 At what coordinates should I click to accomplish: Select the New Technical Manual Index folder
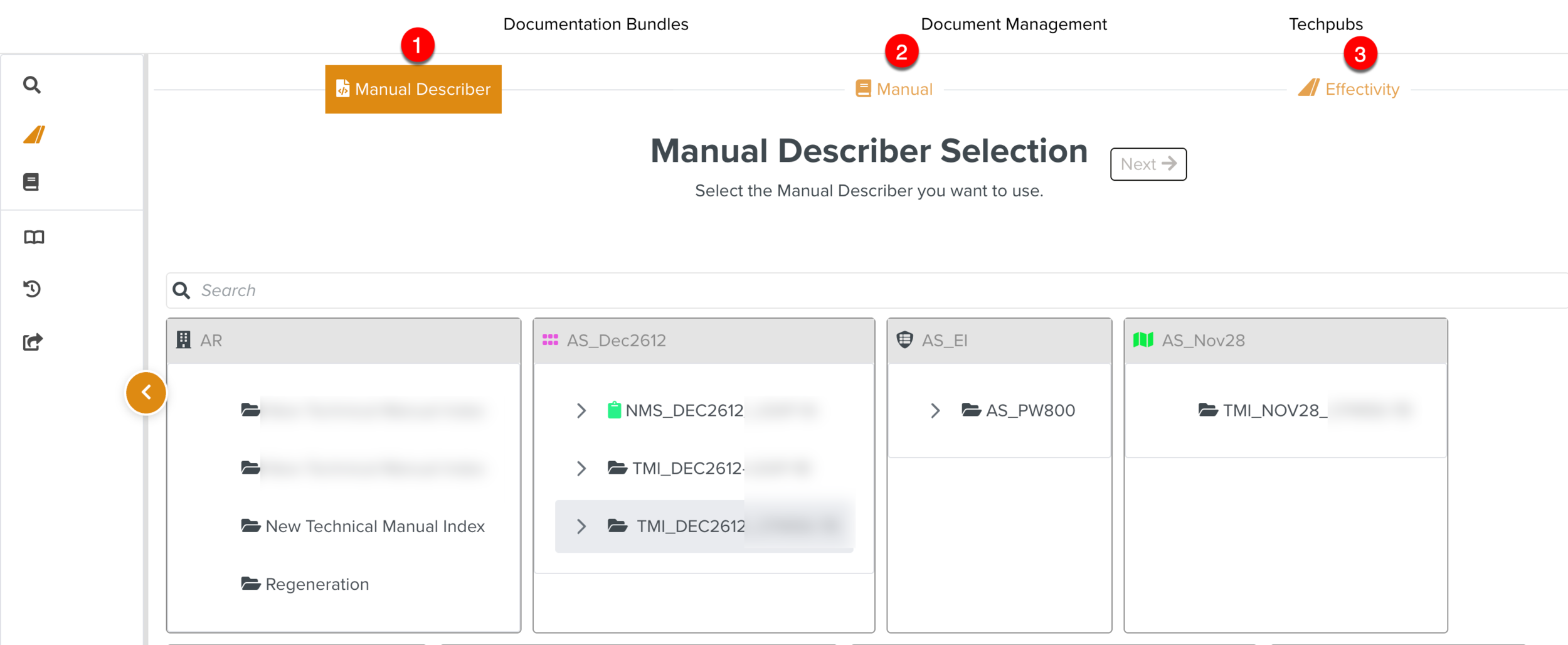(374, 526)
